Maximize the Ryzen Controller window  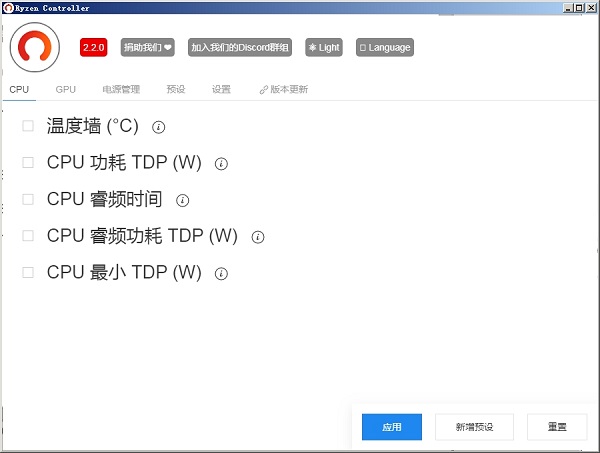(x=579, y=8)
